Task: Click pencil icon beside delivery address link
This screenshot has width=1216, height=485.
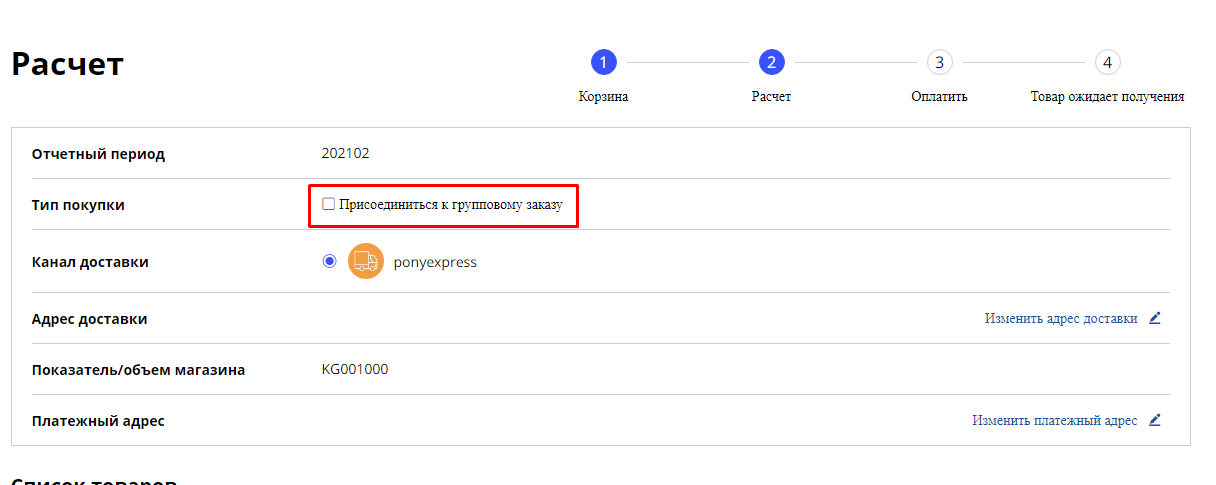Action: tap(1155, 319)
